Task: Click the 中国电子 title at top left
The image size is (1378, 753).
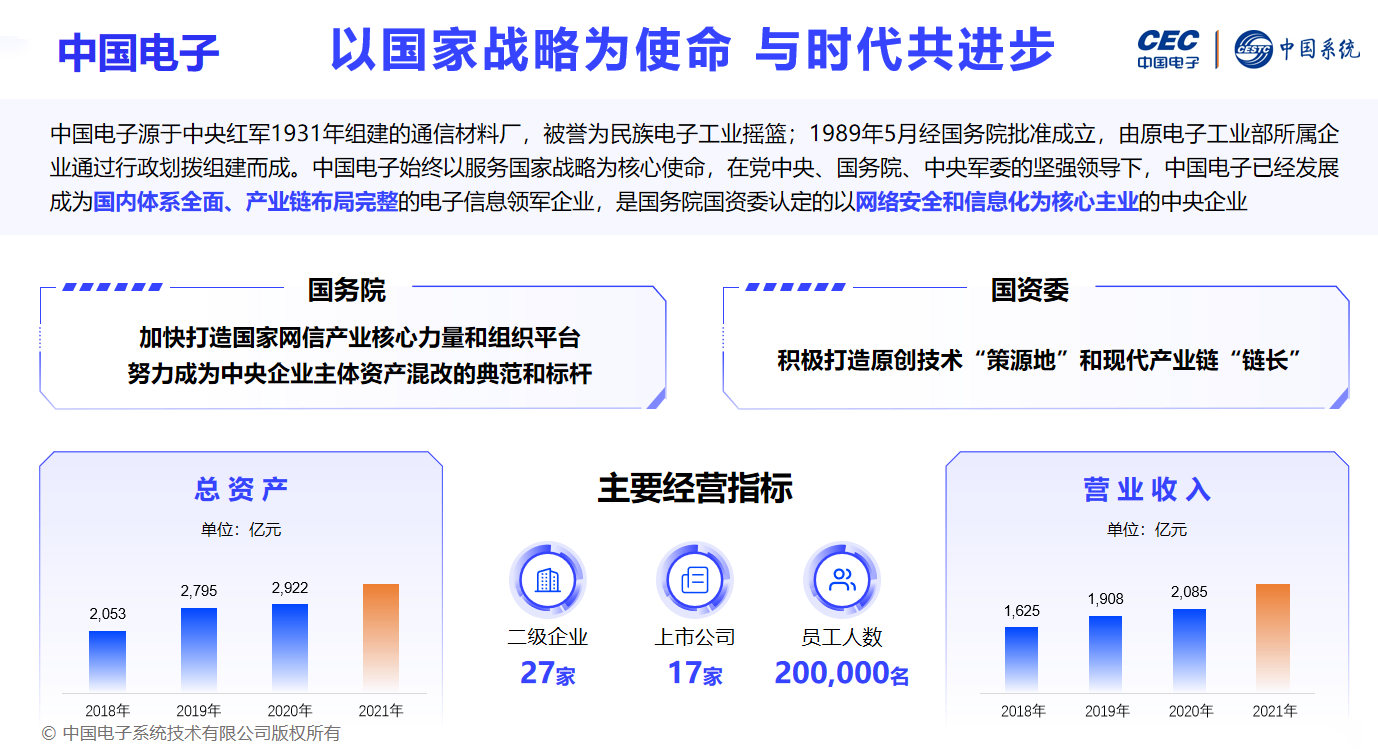Action: [138, 52]
